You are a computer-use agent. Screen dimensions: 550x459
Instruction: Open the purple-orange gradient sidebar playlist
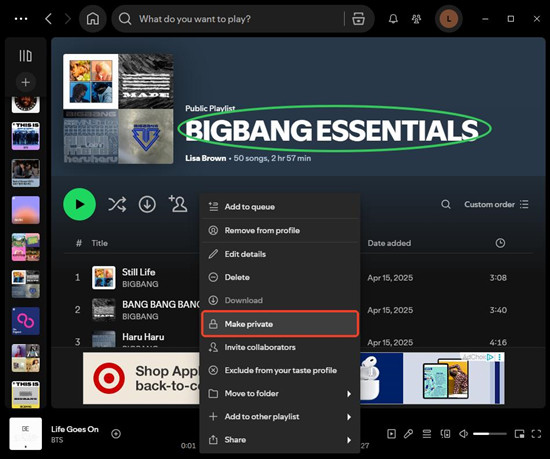point(26,210)
